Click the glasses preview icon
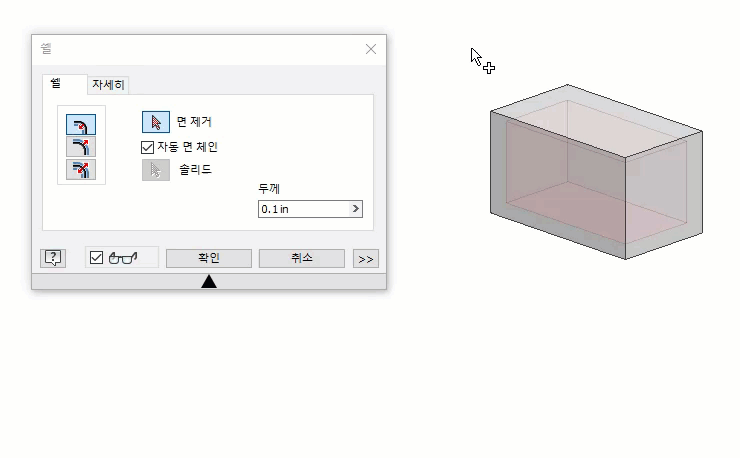This screenshot has height=458, width=740. [123, 258]
